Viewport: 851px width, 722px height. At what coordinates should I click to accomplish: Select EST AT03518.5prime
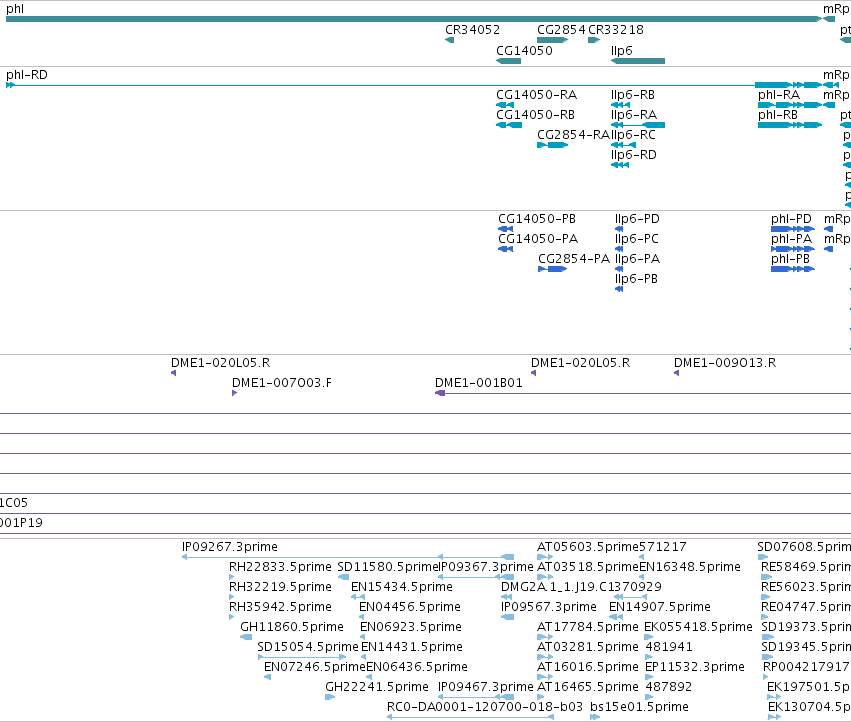coord(588,567)
